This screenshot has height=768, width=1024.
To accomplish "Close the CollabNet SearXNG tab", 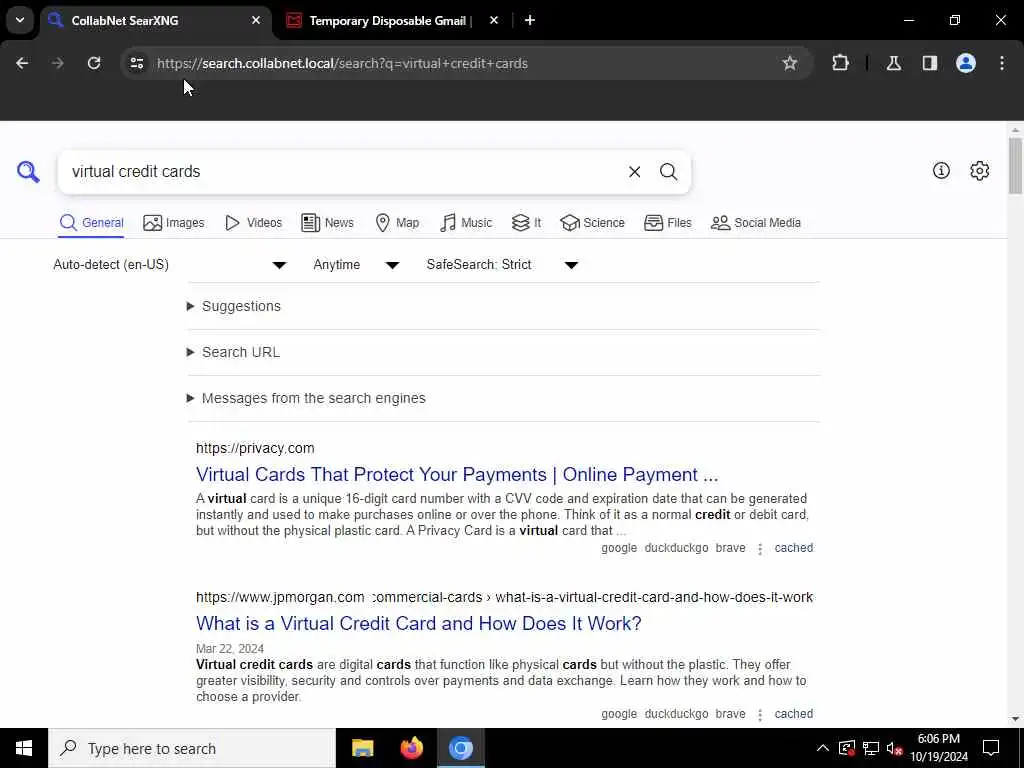I will [x=256, y=20].
